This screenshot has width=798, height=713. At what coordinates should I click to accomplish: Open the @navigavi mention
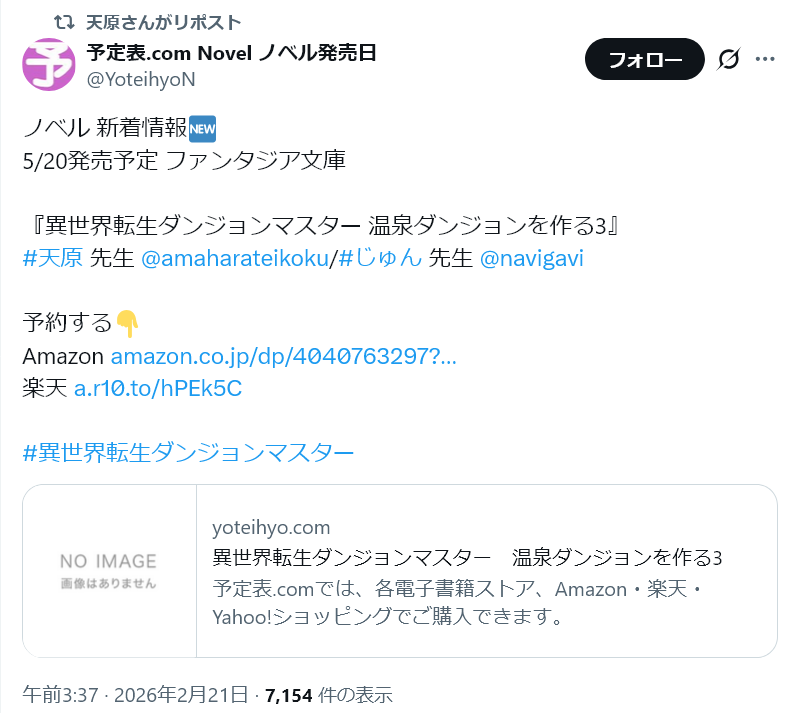532,258
